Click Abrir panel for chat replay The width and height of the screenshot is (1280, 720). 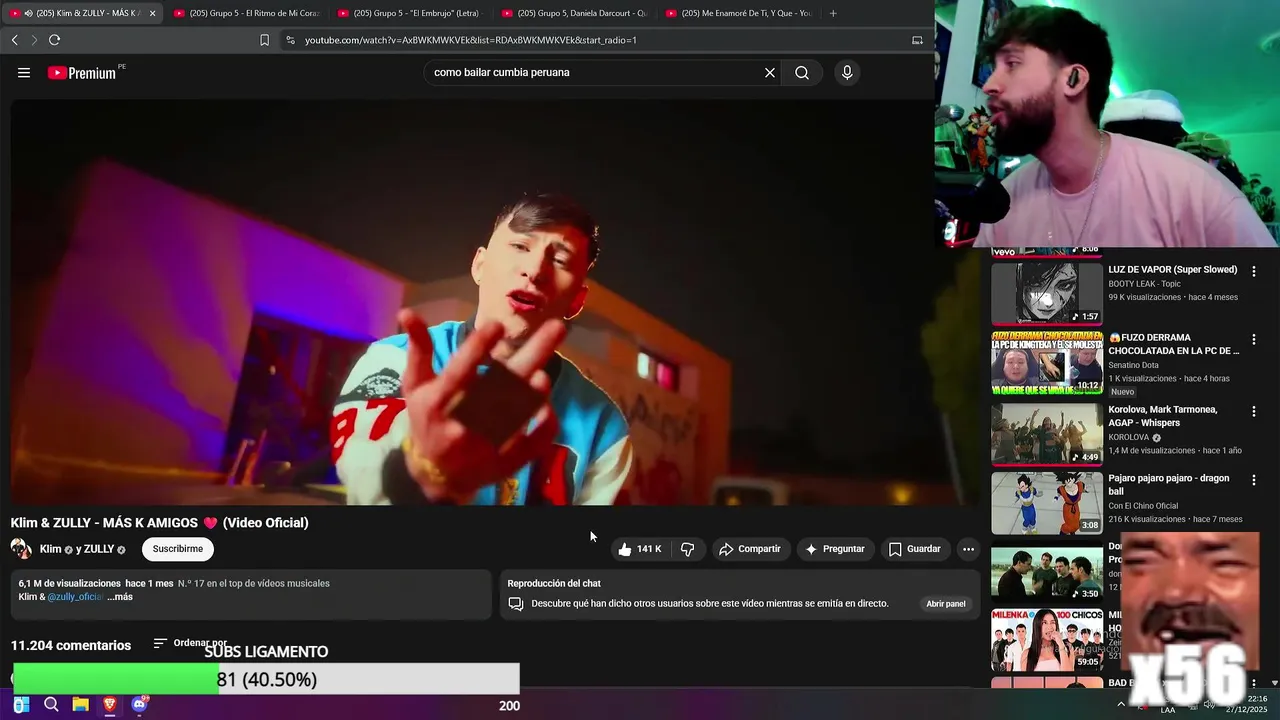pyautogui.click(x=946, y=604)
